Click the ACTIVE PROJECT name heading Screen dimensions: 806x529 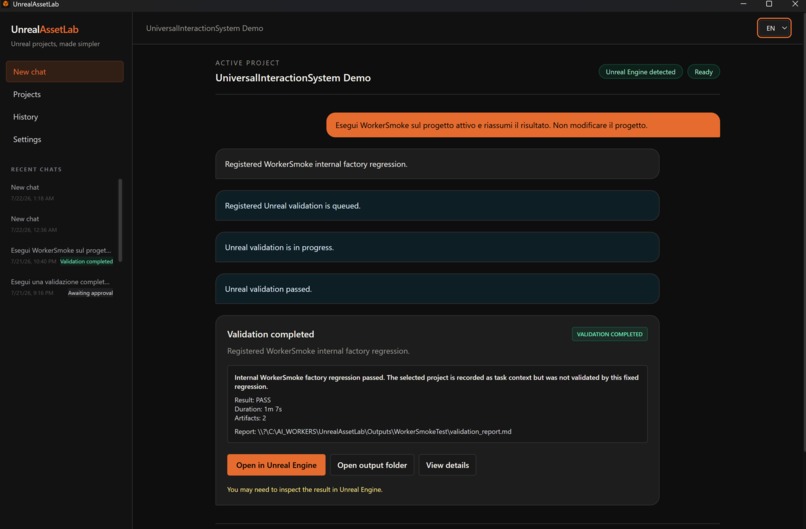(293, 78)
